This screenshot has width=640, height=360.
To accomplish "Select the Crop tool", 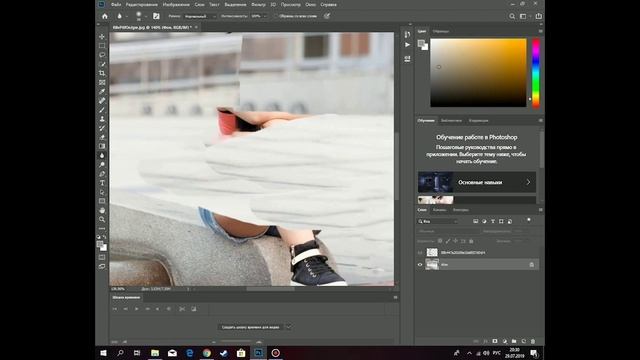I will click(x=102, y=73).
